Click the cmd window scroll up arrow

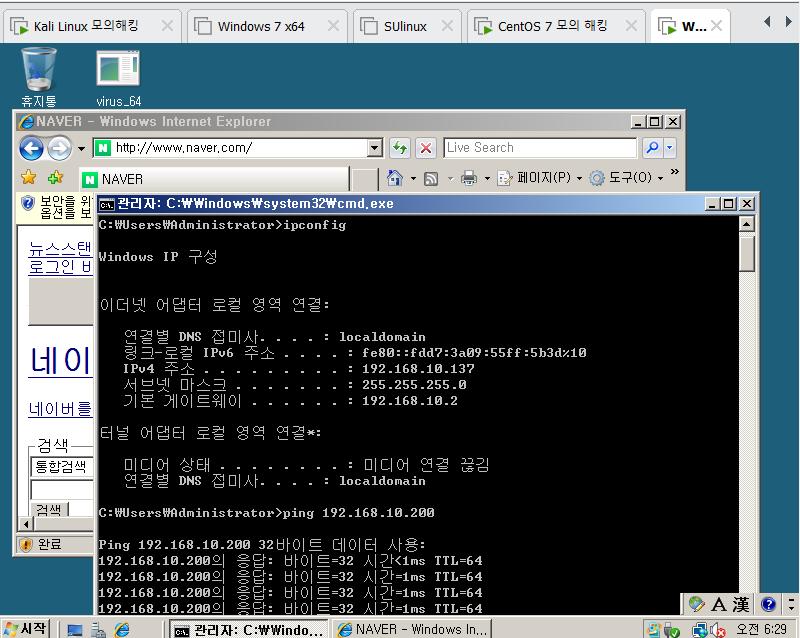(747, 224)
